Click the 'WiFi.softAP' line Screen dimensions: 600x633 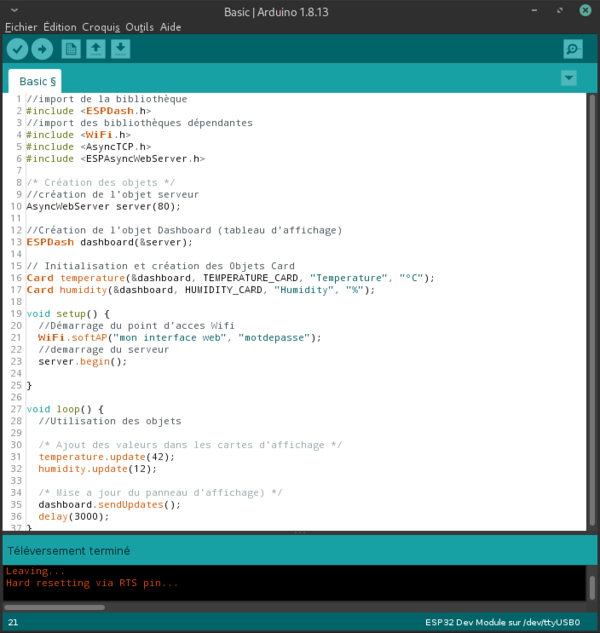(180, 338)
